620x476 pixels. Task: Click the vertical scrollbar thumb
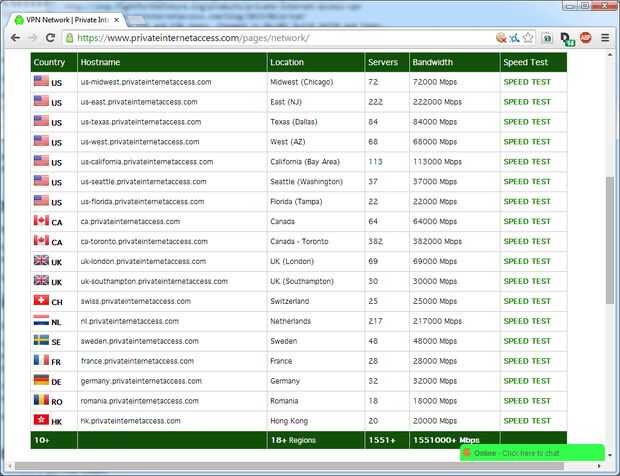click(x=609, y=240)
